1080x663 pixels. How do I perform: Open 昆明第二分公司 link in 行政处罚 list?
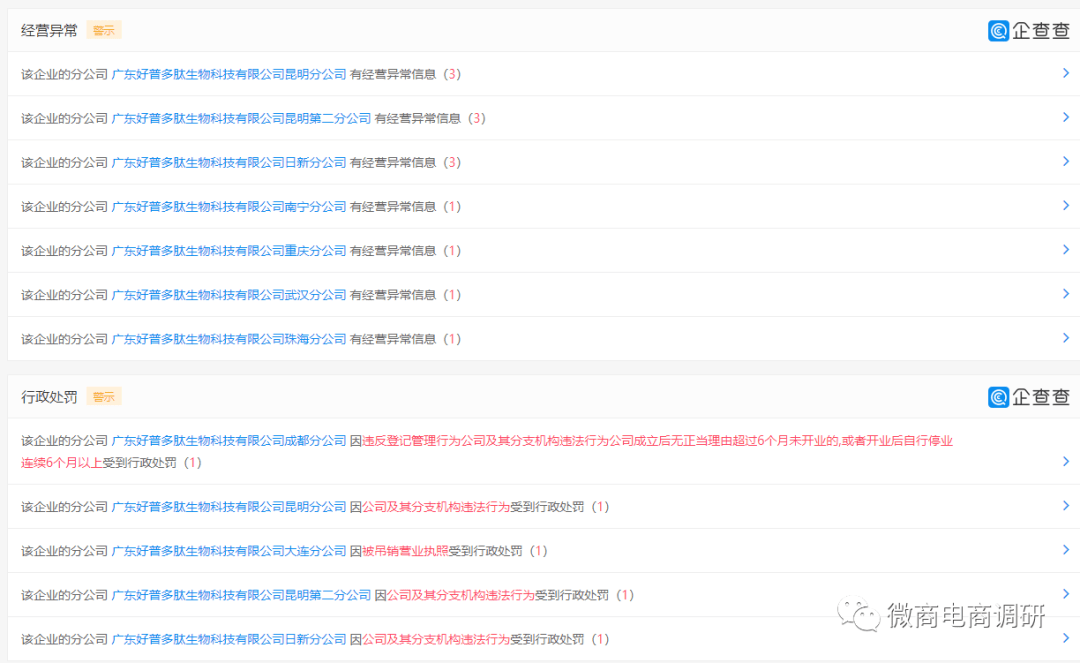point(241,594)
